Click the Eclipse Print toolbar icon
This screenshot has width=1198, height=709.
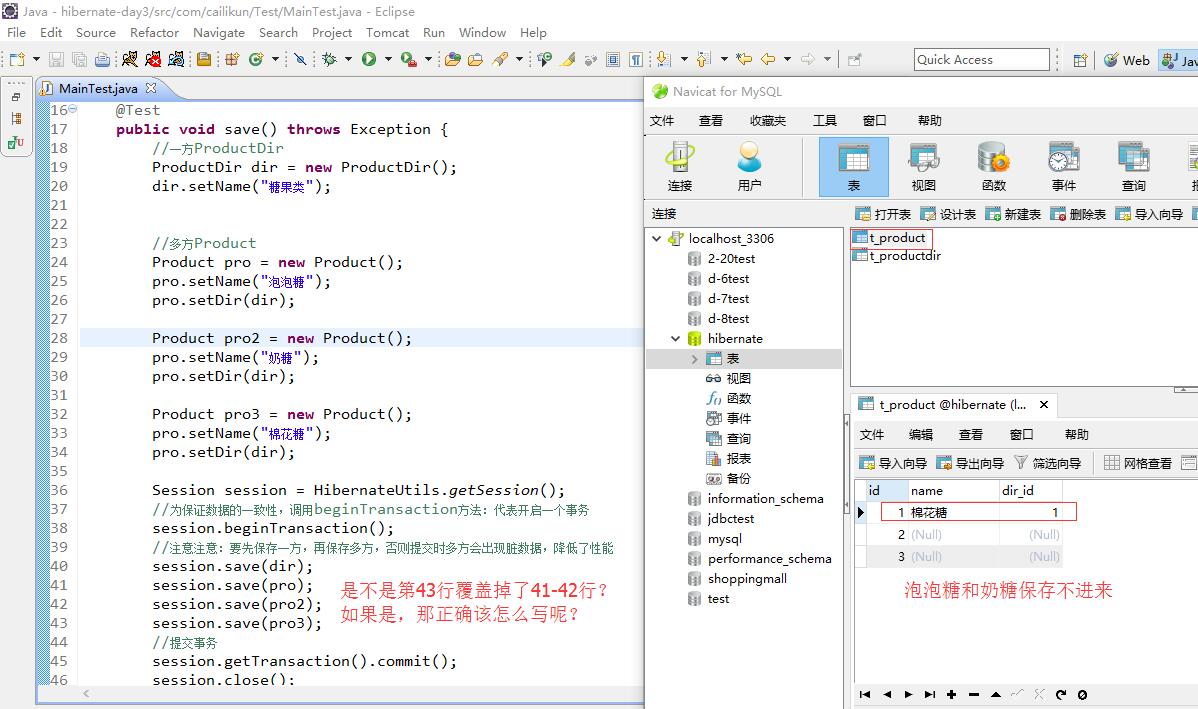point(102,59)
